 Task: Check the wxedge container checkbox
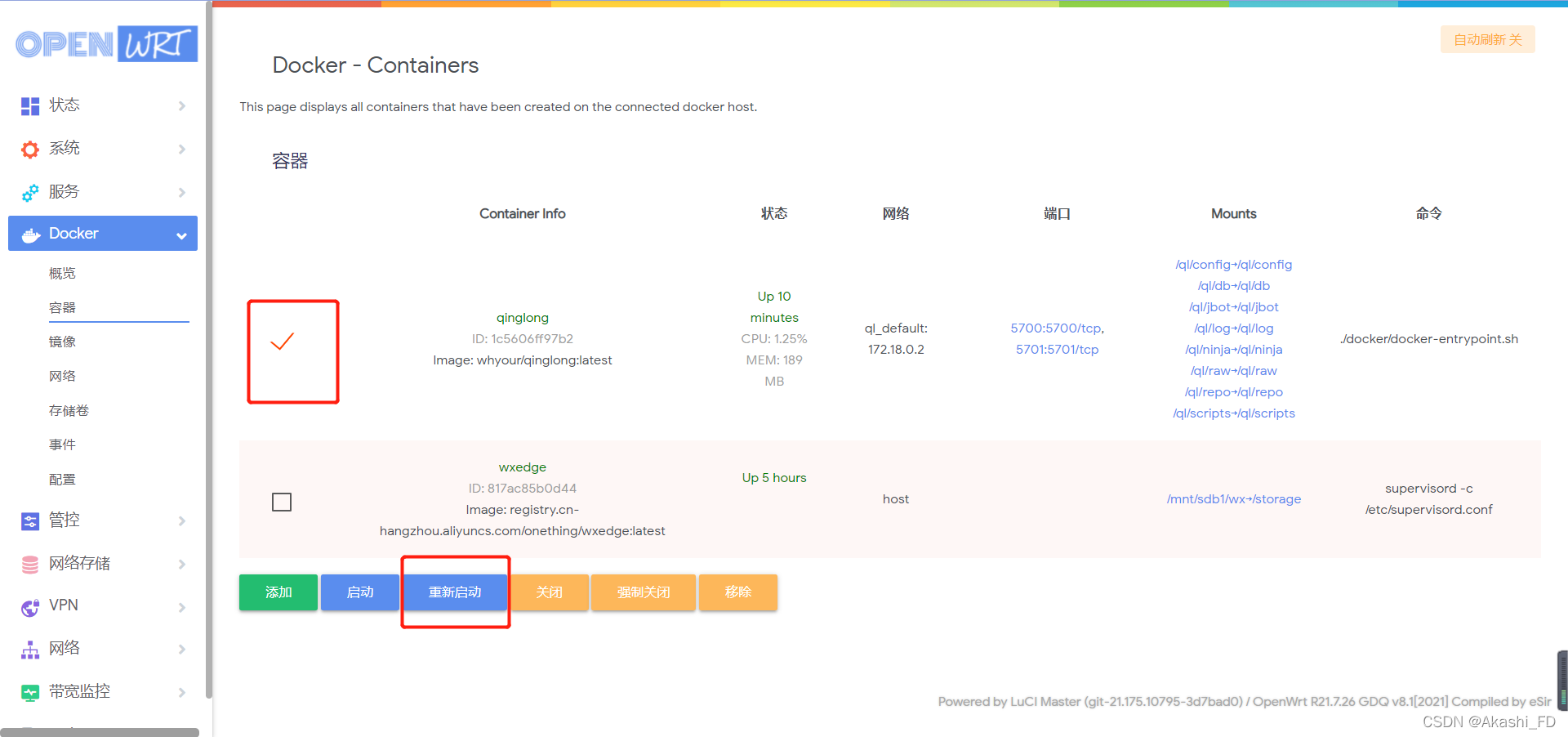[282, 502]
